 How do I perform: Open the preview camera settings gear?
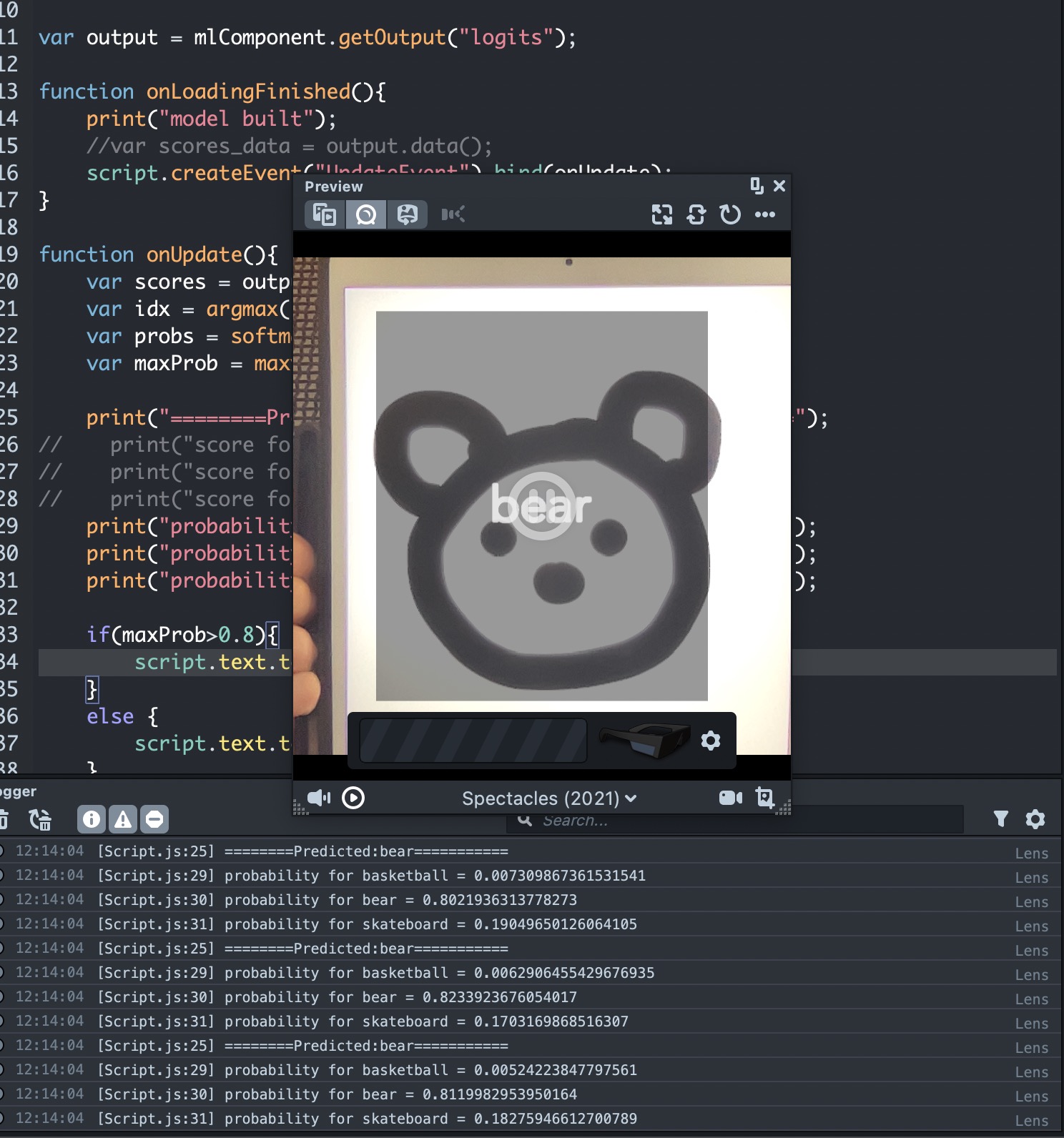(711, 741)
